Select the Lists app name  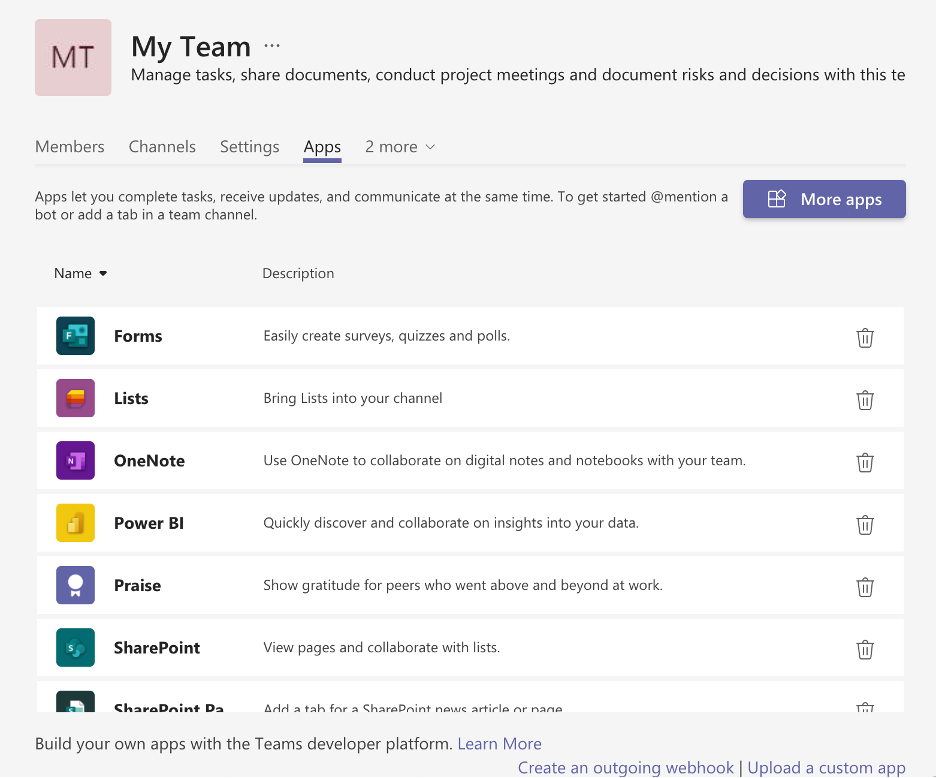pos(131,398)
